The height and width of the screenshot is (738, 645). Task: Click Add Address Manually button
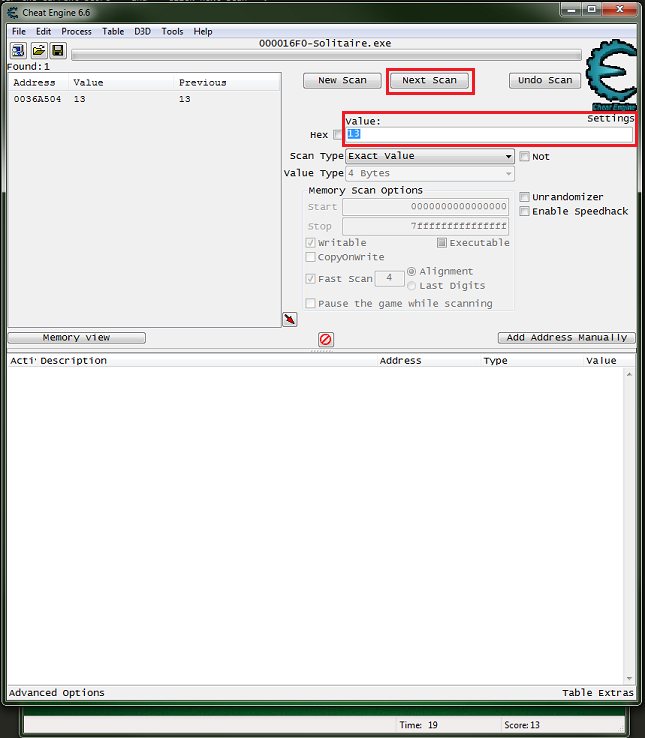[566, 338]
